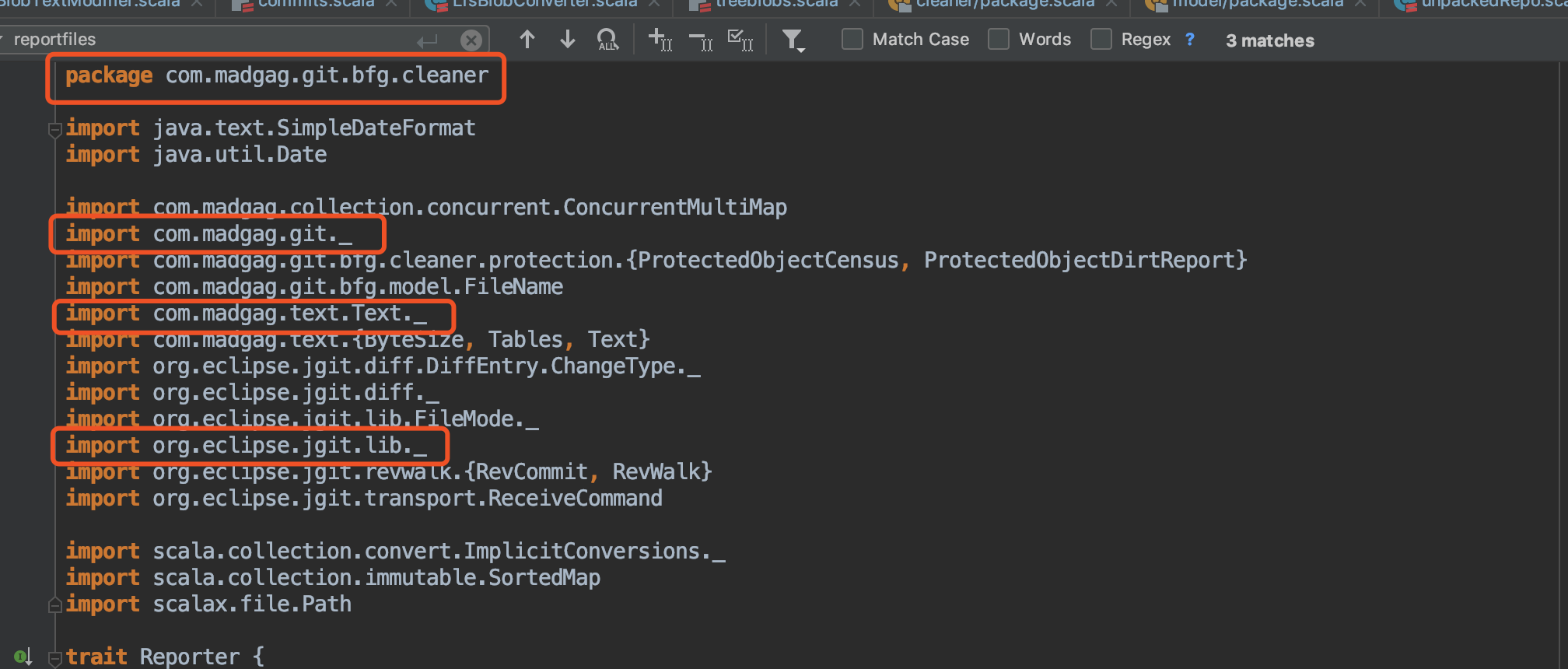Add selection for next occurrence icon
Image resolution: width=1568 pixels, height=669 pixels.
(660, 39)
